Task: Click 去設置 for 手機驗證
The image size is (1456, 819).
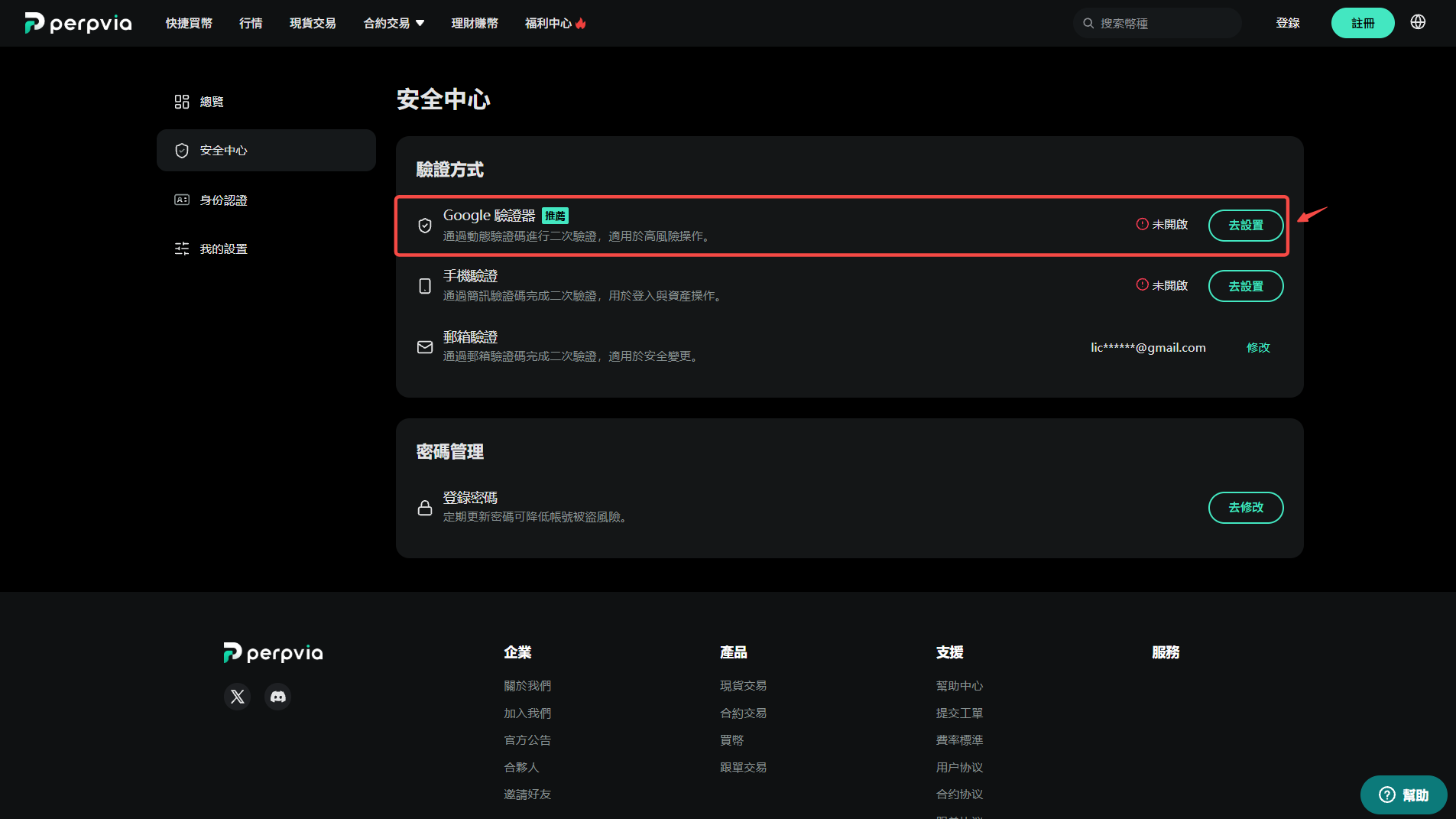Action: coord(1246,286)
